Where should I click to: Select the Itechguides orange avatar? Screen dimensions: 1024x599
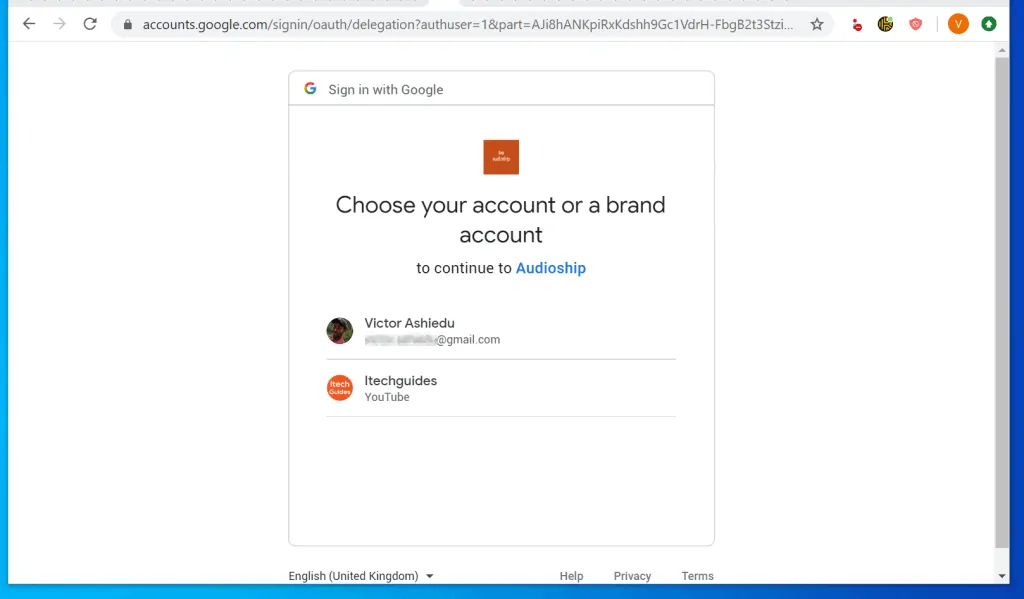pos(340,387)
